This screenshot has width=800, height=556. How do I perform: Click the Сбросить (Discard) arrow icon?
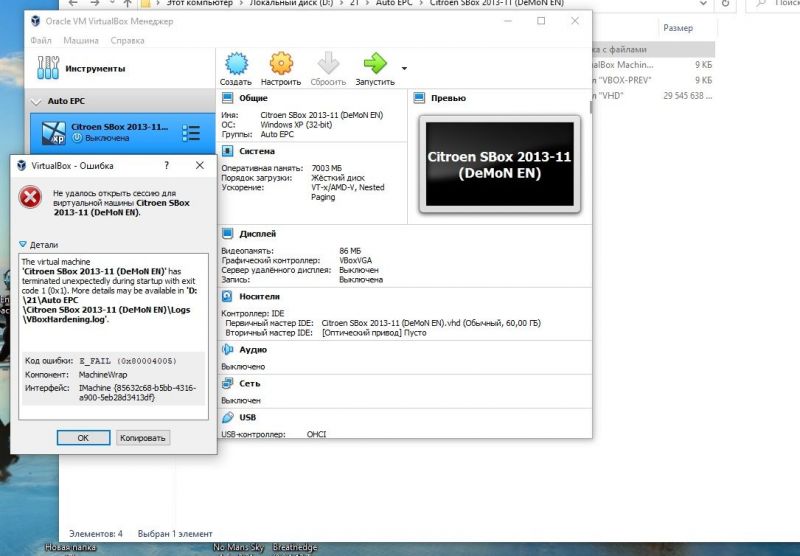point(328,64)
